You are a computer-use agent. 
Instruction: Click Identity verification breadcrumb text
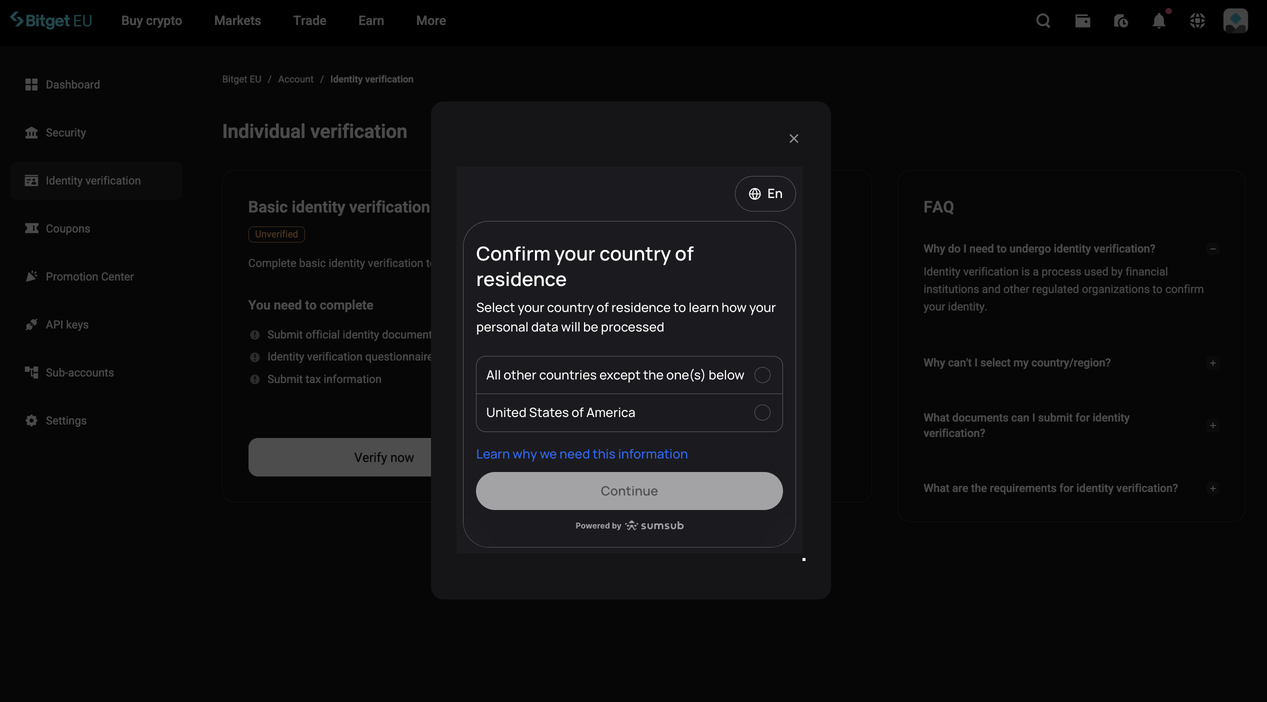372,79
